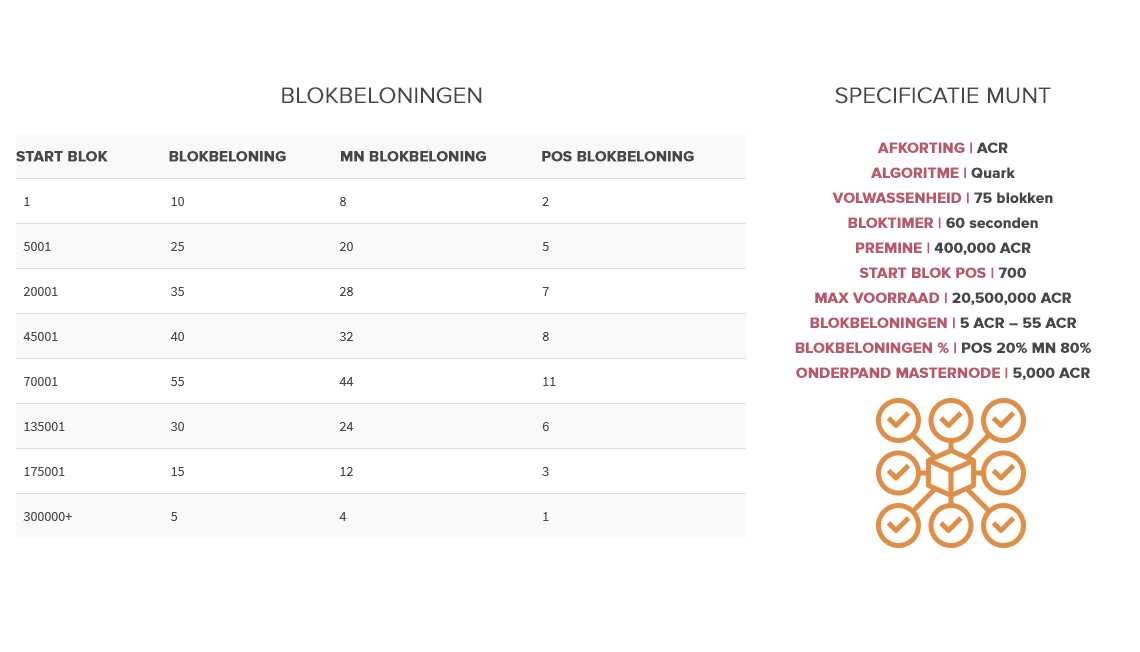Click the bottom-center checkmark circle icon
This screenshot has width=1140, height=652.
coord(951,525)
